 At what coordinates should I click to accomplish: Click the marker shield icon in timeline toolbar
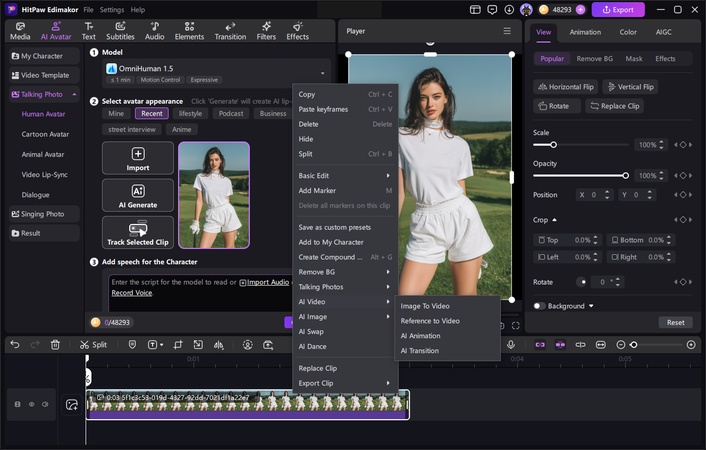point(132,345)
